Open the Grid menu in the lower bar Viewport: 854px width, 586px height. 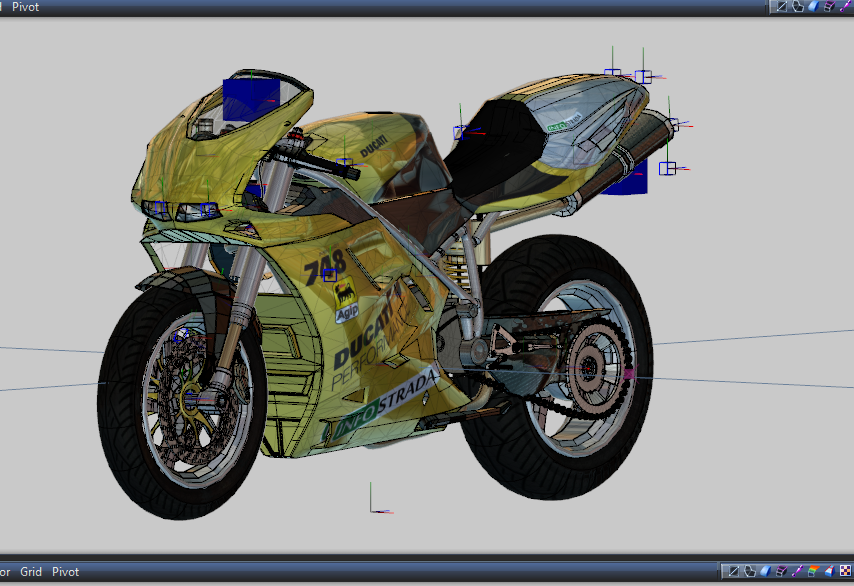tap(31, 571)
